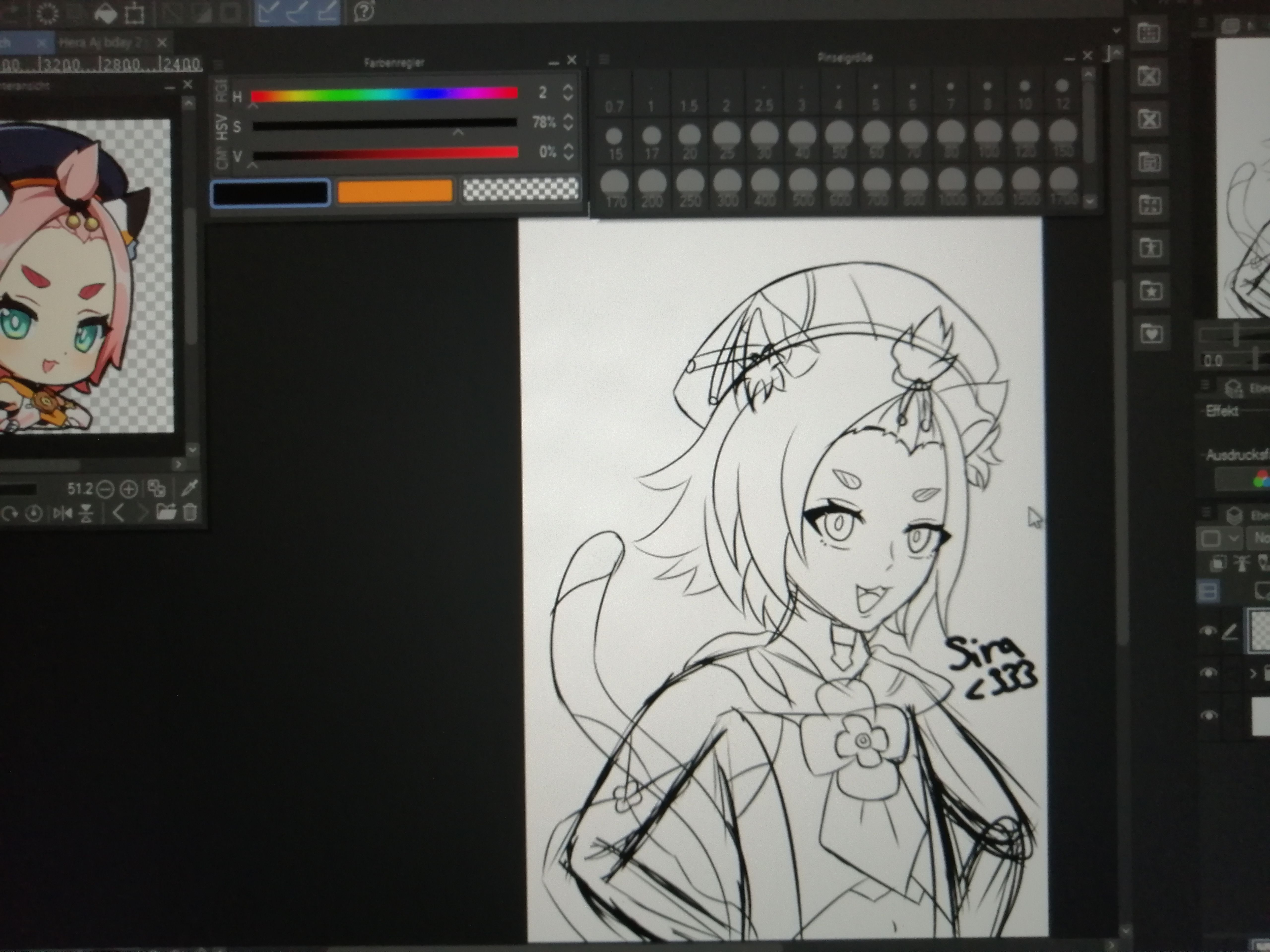Screen dimensions: 1270x952
Task: Click the delete trash button in the Navigator panel
Action: point(190,512)
